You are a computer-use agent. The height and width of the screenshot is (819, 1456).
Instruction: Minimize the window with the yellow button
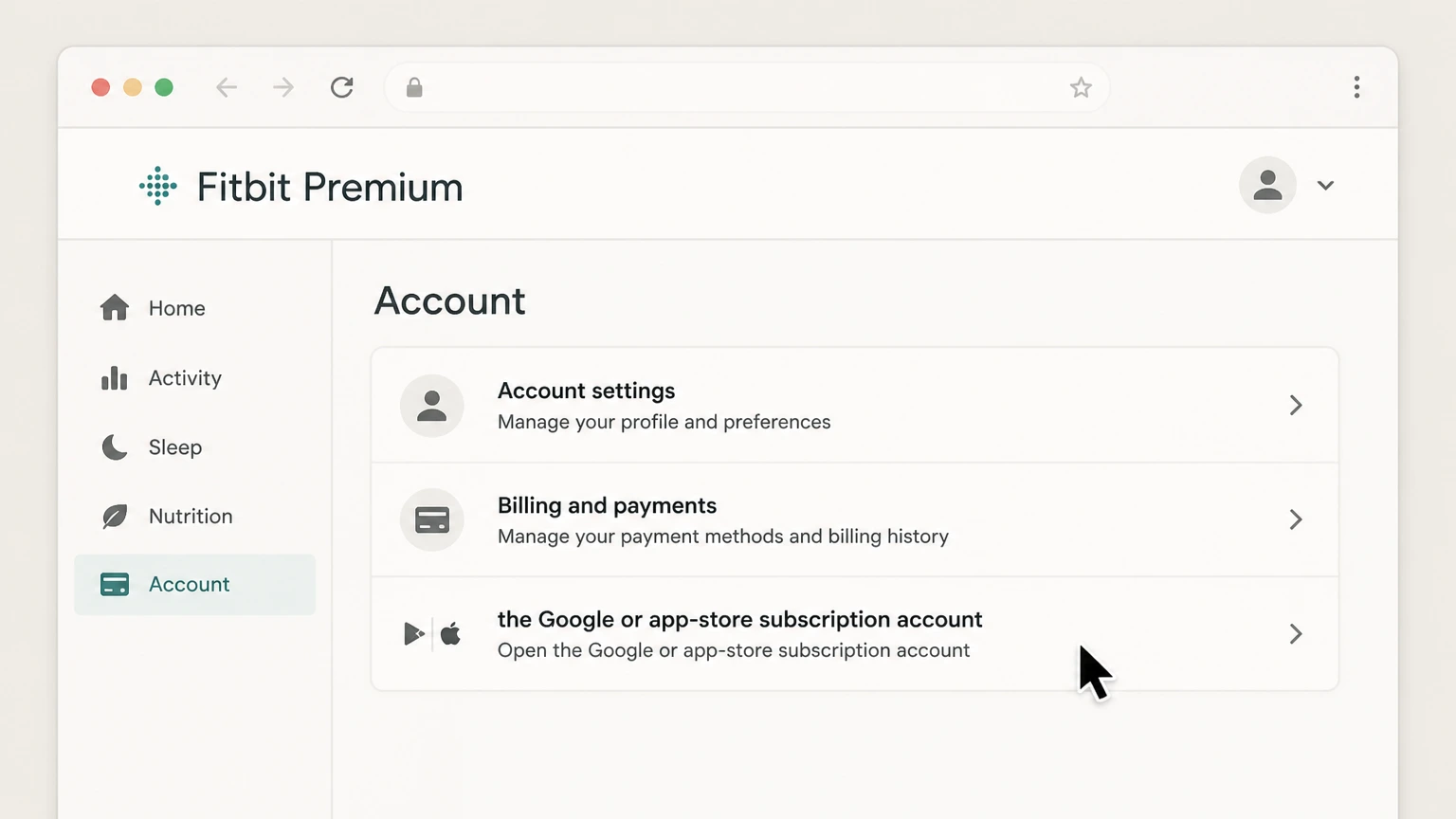[133, 87]
